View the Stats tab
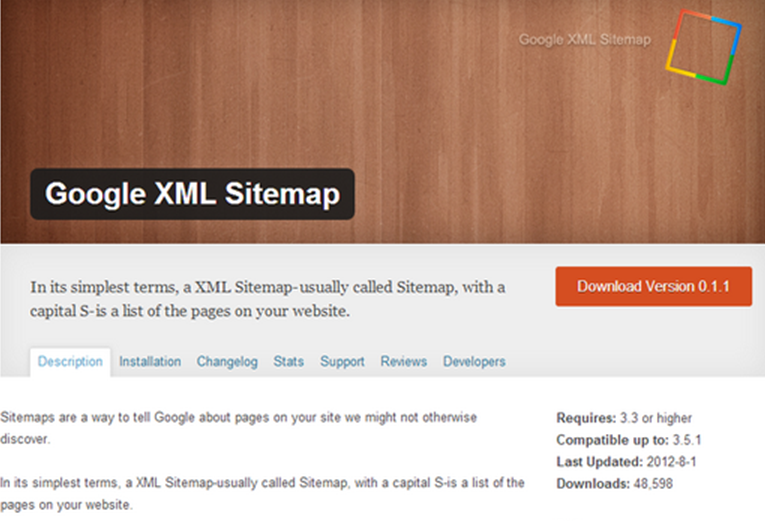 tap(288, 361)
